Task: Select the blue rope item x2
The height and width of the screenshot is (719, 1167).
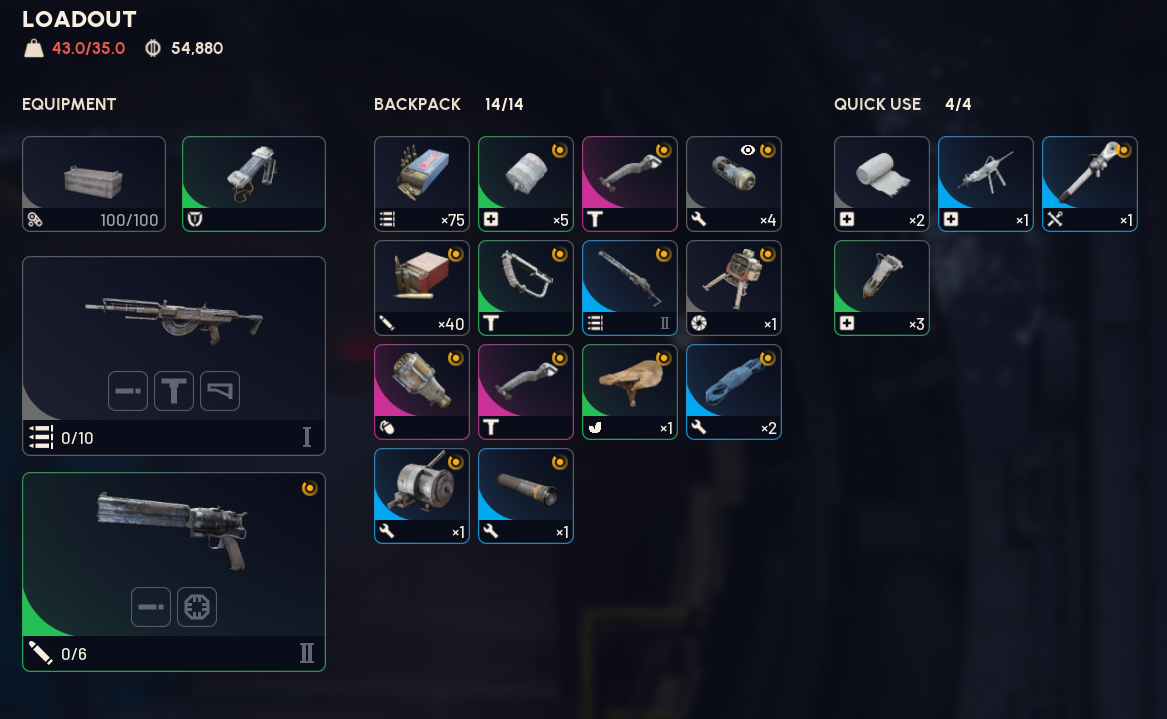Action: tap(733, 392)
